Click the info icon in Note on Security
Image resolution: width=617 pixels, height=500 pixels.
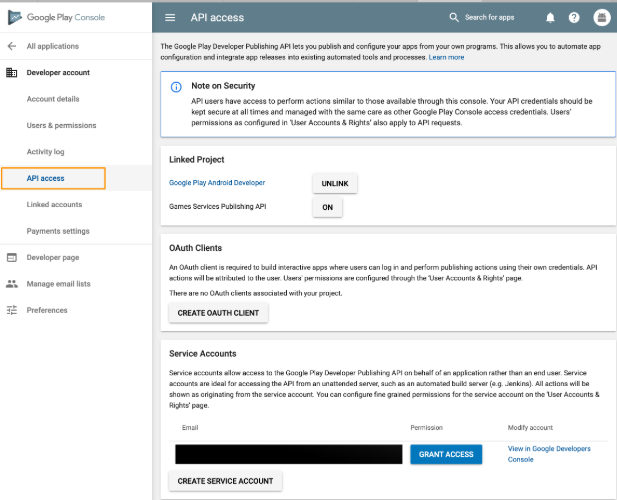[x=176, y=87]
